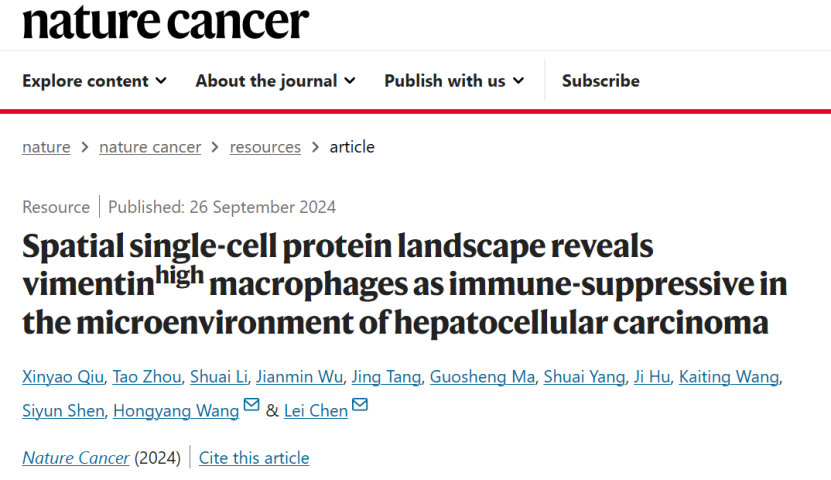Viewport: 831px width, 480px height.
Task: Click Hongyang Wang author name
Action: coord(176,411)
